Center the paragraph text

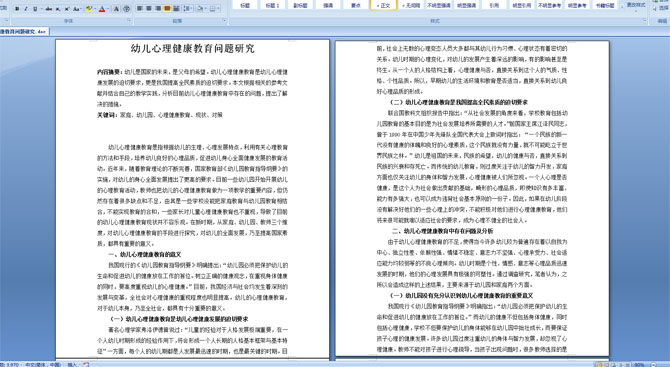point(149,9)
